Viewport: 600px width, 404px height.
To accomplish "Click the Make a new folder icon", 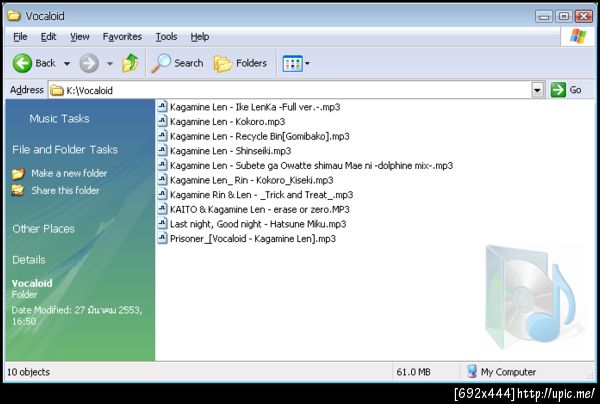I will [x=18, y=174].
